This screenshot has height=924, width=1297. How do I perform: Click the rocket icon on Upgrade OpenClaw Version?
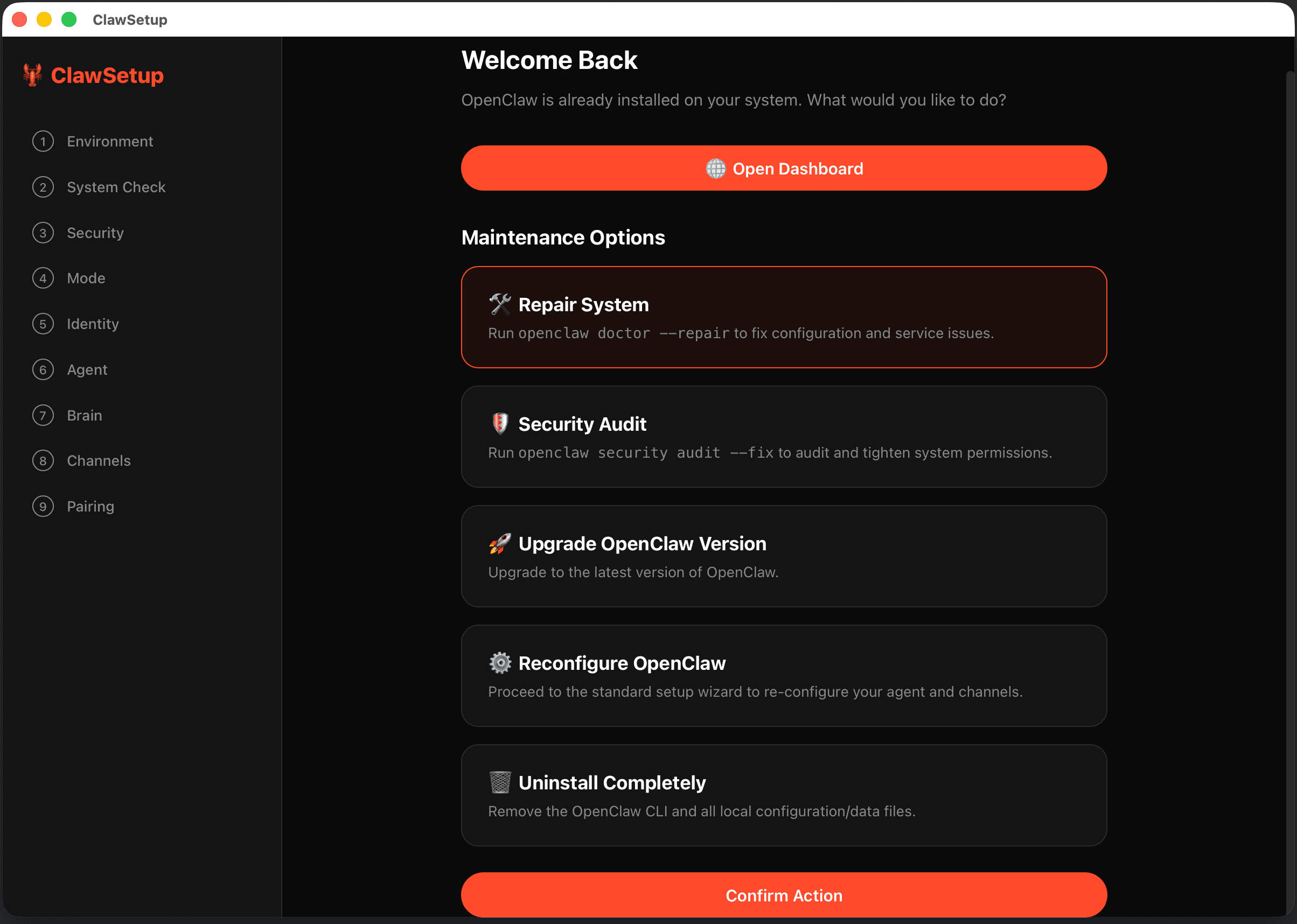(x=500, y=543)
